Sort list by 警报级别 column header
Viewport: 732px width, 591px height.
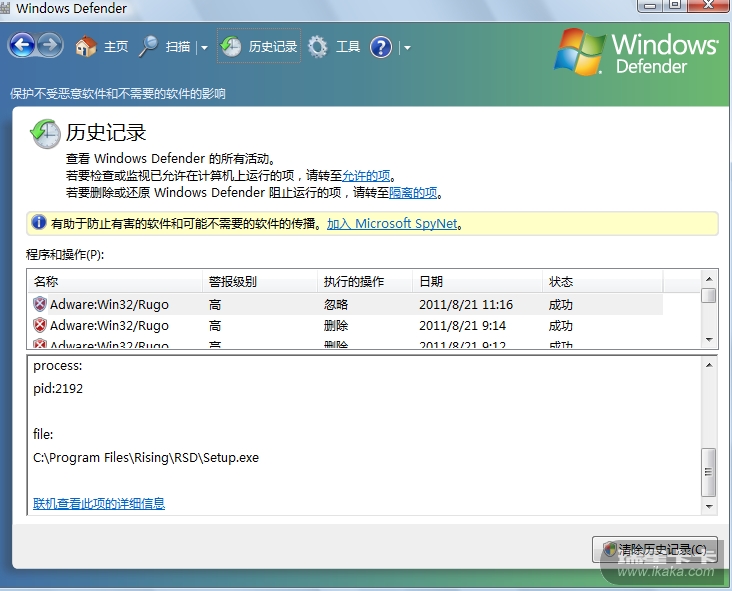point(260,281)
